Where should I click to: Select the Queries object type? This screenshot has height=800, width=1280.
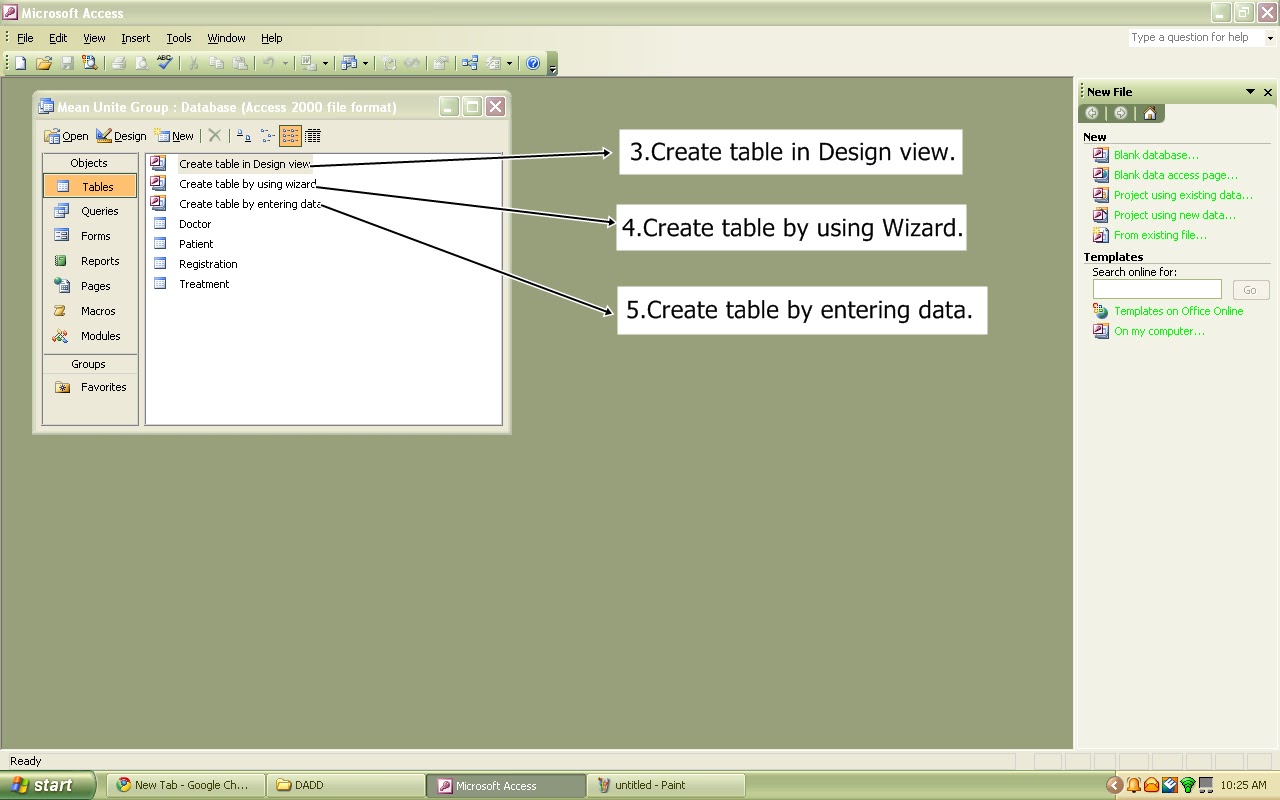click(x=90, y=211)
